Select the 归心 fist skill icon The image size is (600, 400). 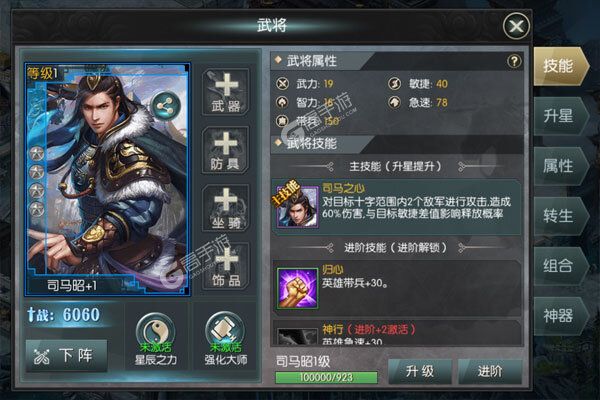click(297, 288)
